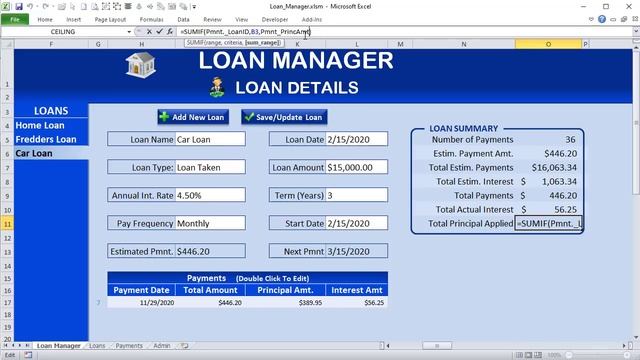Save the workbook from Quick Access Toolbar
This screenshot has width=640, height=360.
coord(19,7)
